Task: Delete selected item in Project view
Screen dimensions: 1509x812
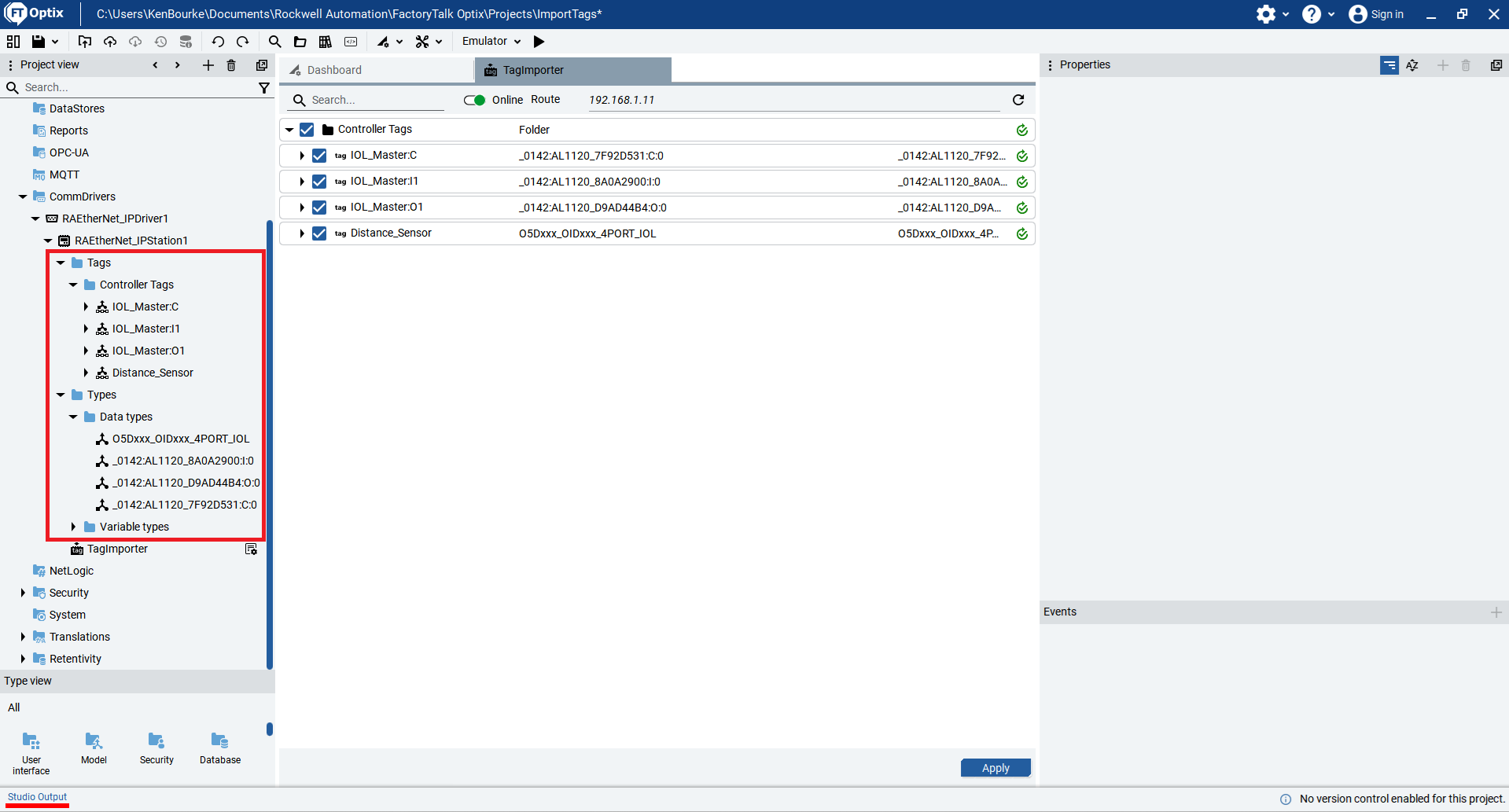Action: [x=231, y=65]
